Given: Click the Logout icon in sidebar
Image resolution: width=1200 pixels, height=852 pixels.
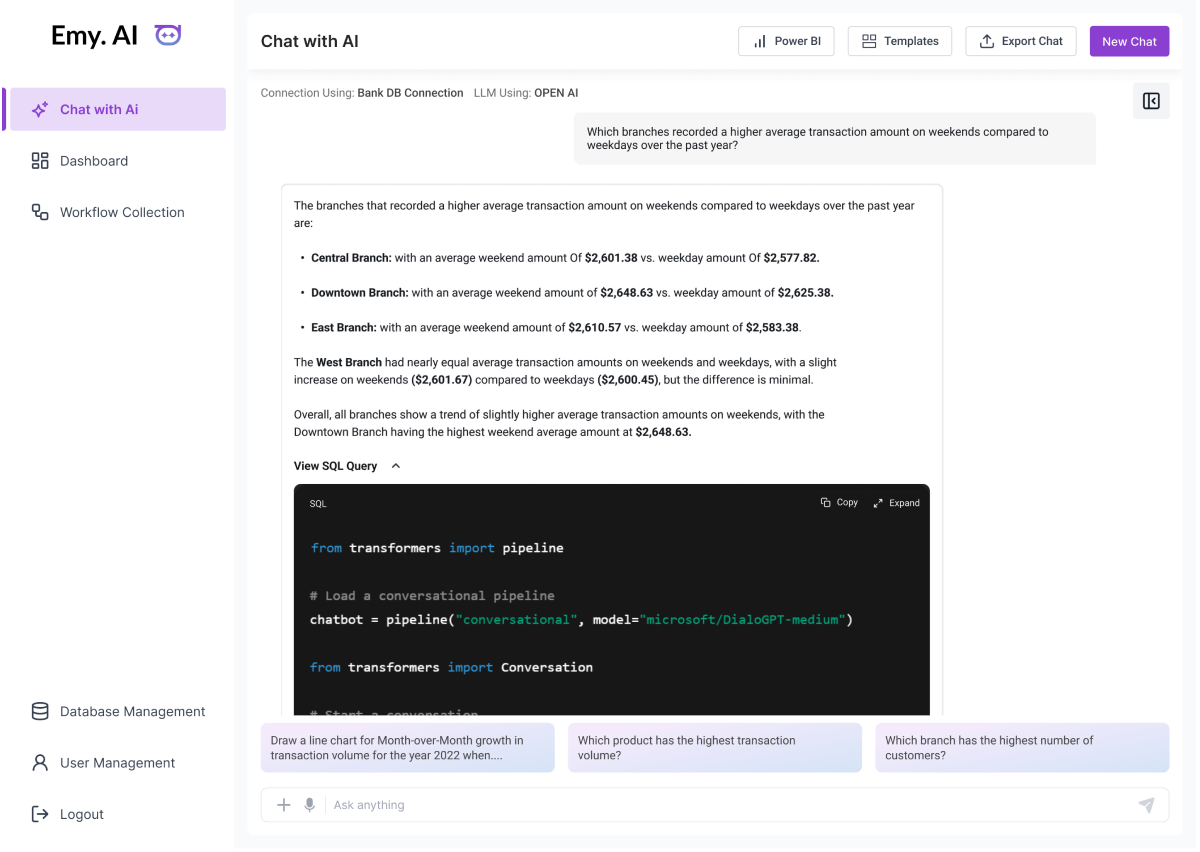Looking at the screenshot, I should (x=40, y=814).
